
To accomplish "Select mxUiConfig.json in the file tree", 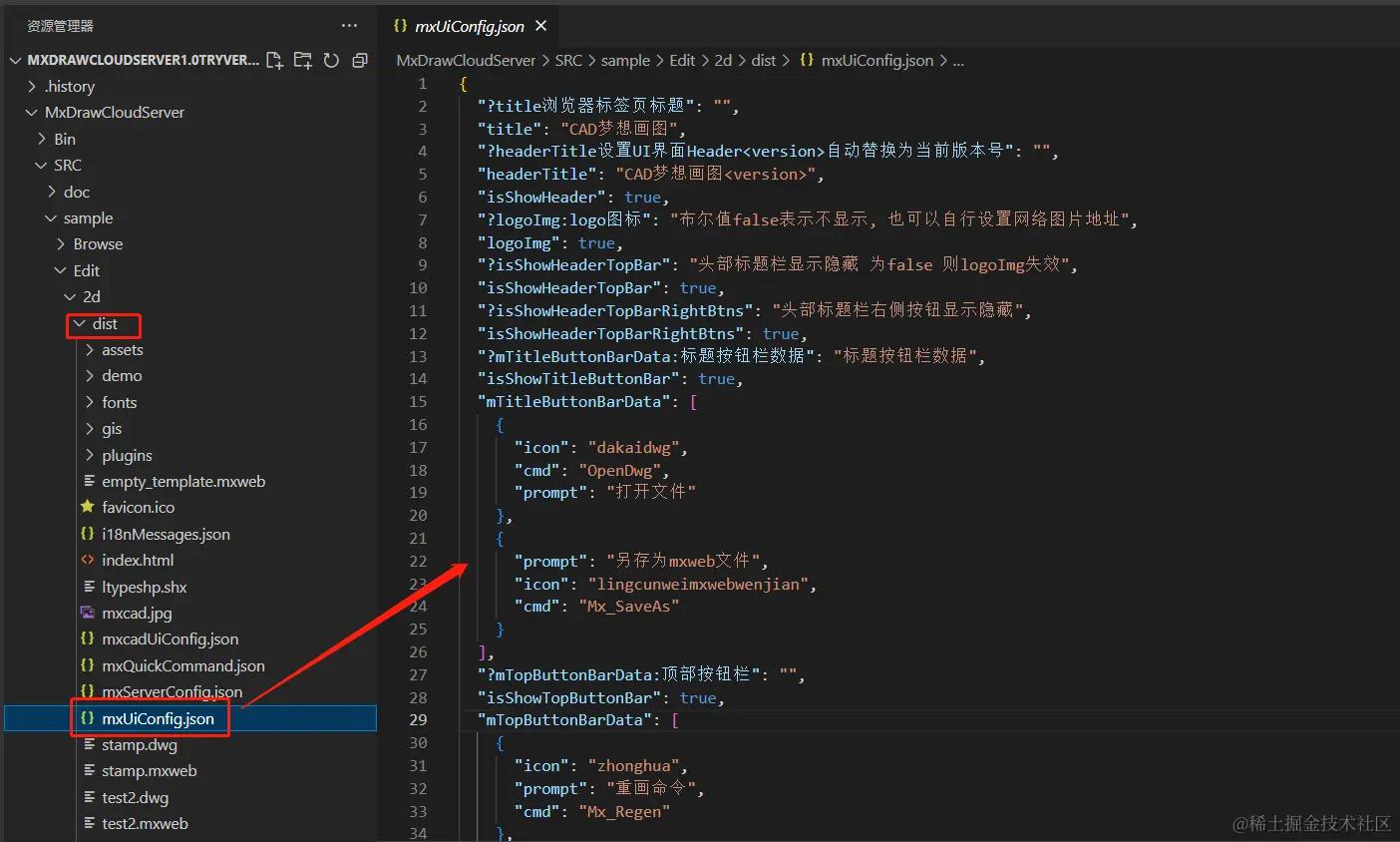I will pyautogui.click(x=158, y=718).
